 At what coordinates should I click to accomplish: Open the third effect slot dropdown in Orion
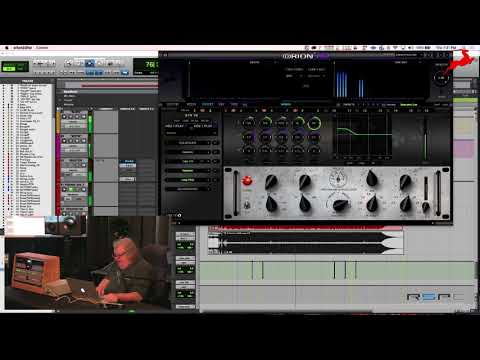click(188, 161)
